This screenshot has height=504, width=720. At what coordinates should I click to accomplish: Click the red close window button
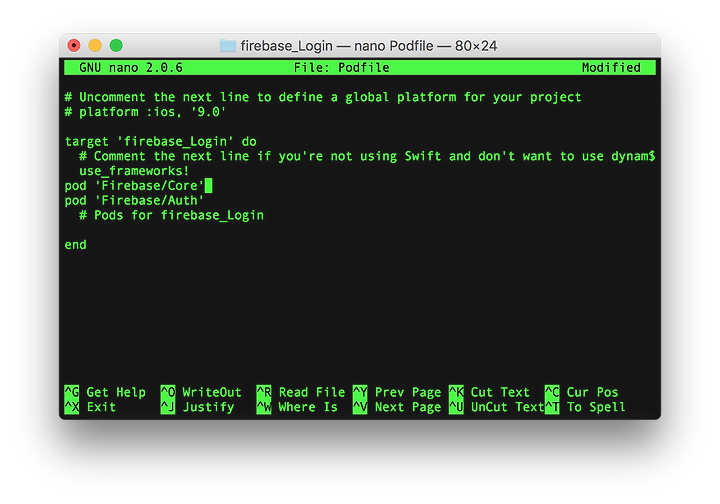coord(74,45)
